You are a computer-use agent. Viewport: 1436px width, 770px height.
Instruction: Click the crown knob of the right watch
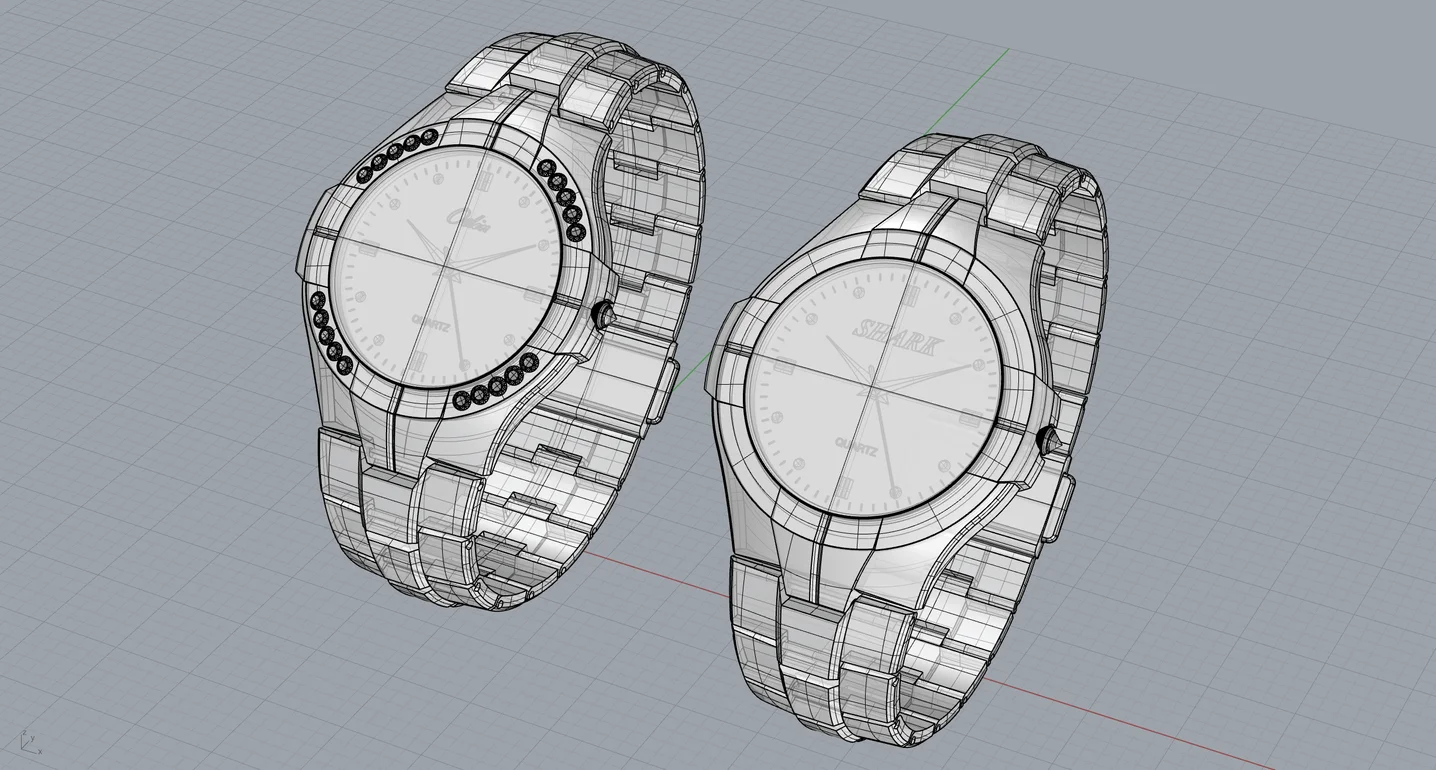(x=1048, y=439)
